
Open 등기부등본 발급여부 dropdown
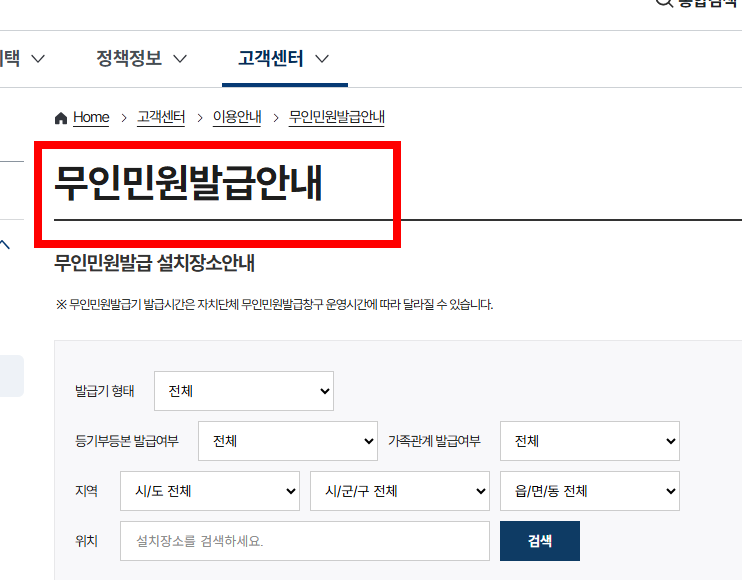click(288, 441)
